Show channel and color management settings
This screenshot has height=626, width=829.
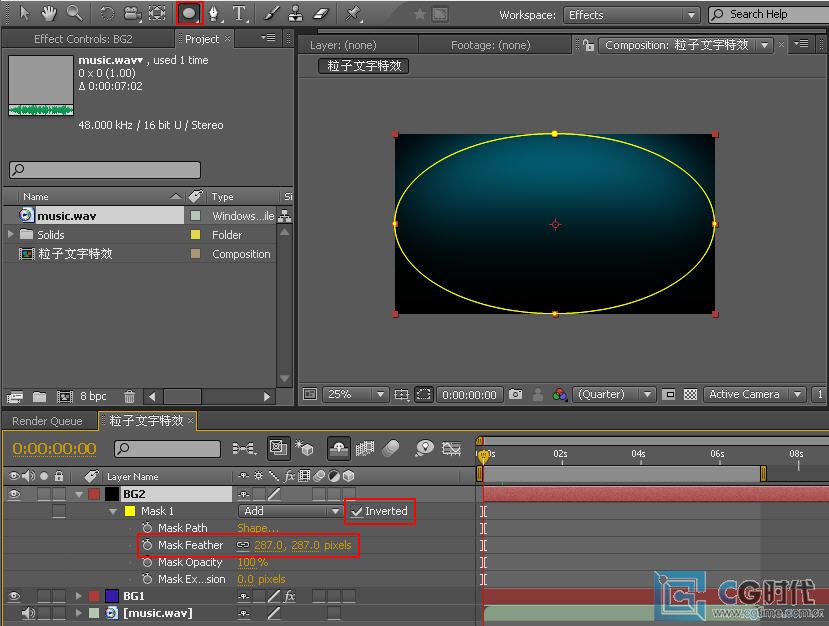click(559, 394)
